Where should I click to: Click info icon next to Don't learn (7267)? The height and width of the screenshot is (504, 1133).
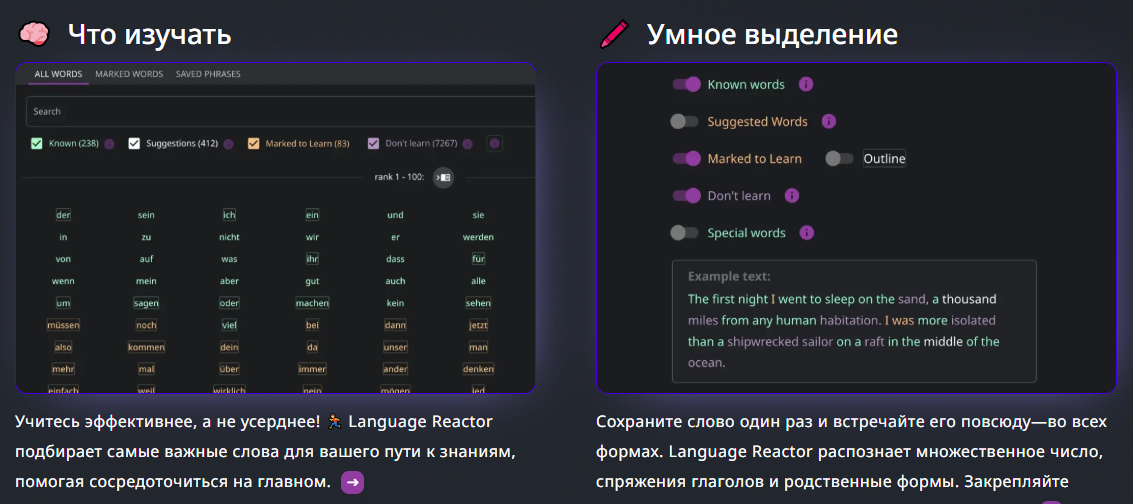coord(468,144)
